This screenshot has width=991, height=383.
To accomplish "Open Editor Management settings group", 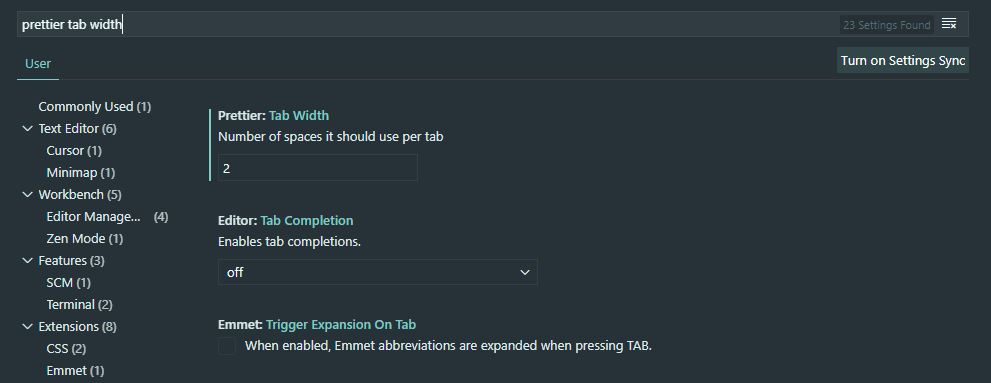I will (x=107, y=216).
